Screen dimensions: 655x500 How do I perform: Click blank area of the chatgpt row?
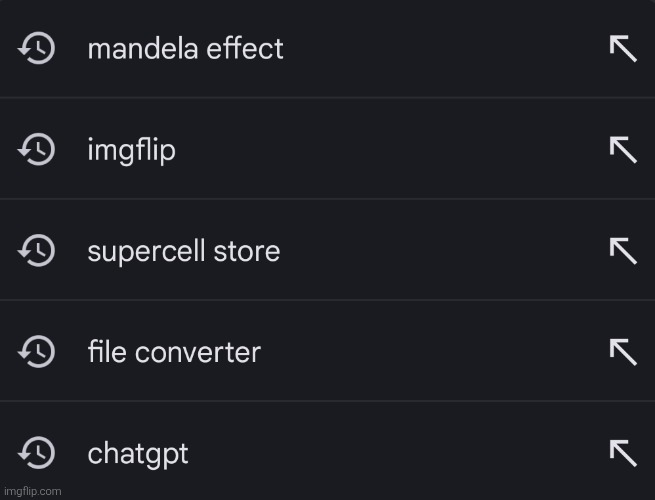click(x=400, y=452)
